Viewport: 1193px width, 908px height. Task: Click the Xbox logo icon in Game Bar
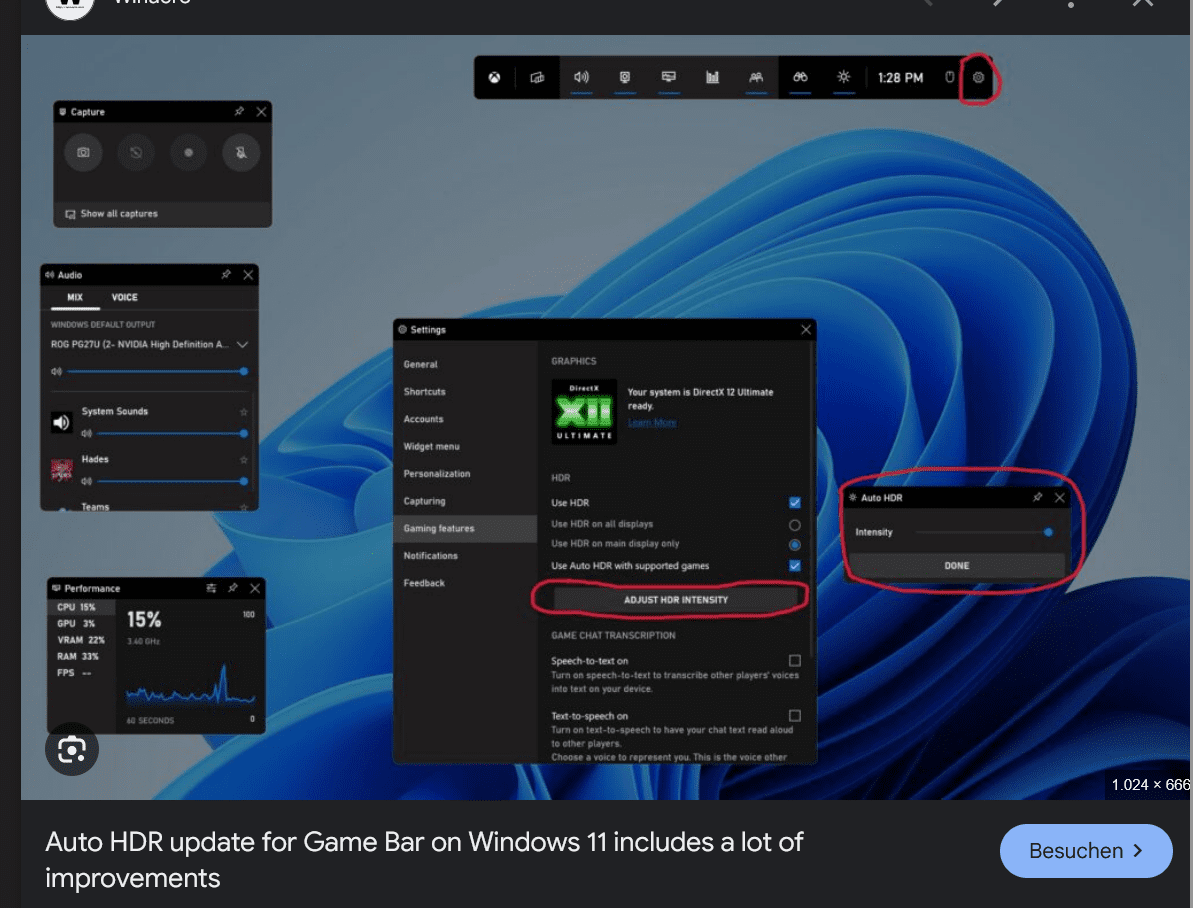point(495,78)
